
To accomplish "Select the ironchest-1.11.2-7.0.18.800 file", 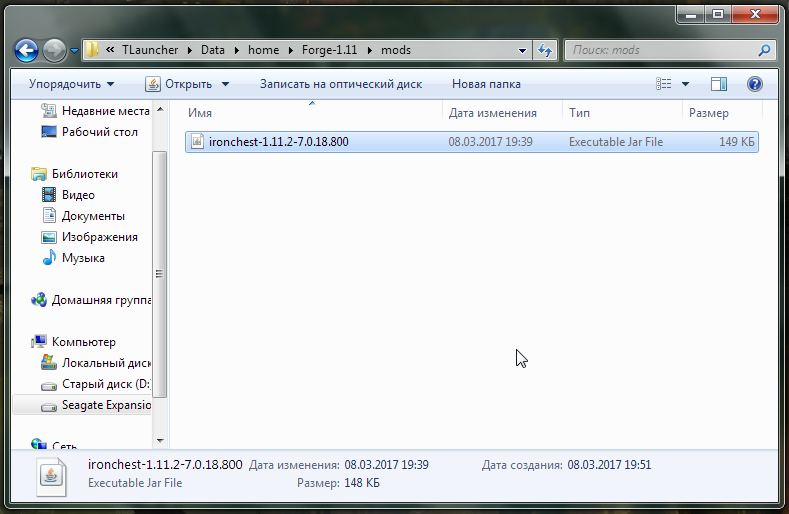I will tap(471, 142).
